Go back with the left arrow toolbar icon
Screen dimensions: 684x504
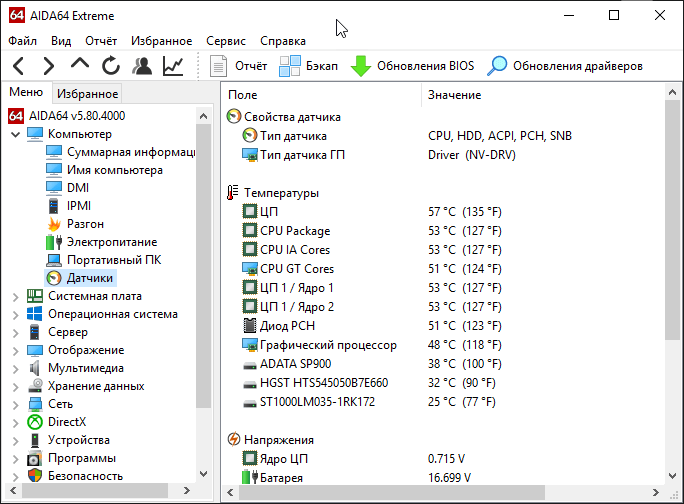(18, 66)
